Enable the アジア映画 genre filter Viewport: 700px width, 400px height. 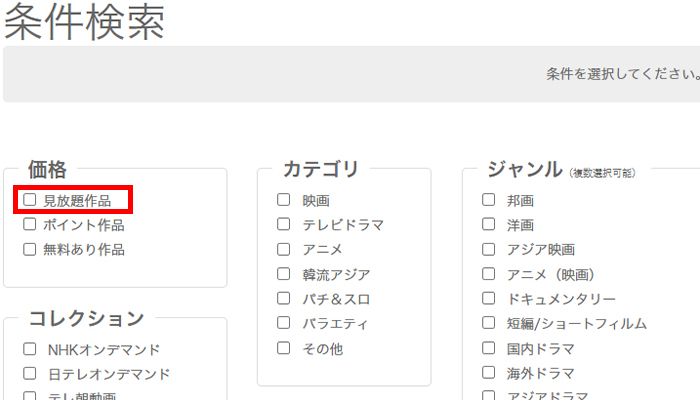coord(489,249)
